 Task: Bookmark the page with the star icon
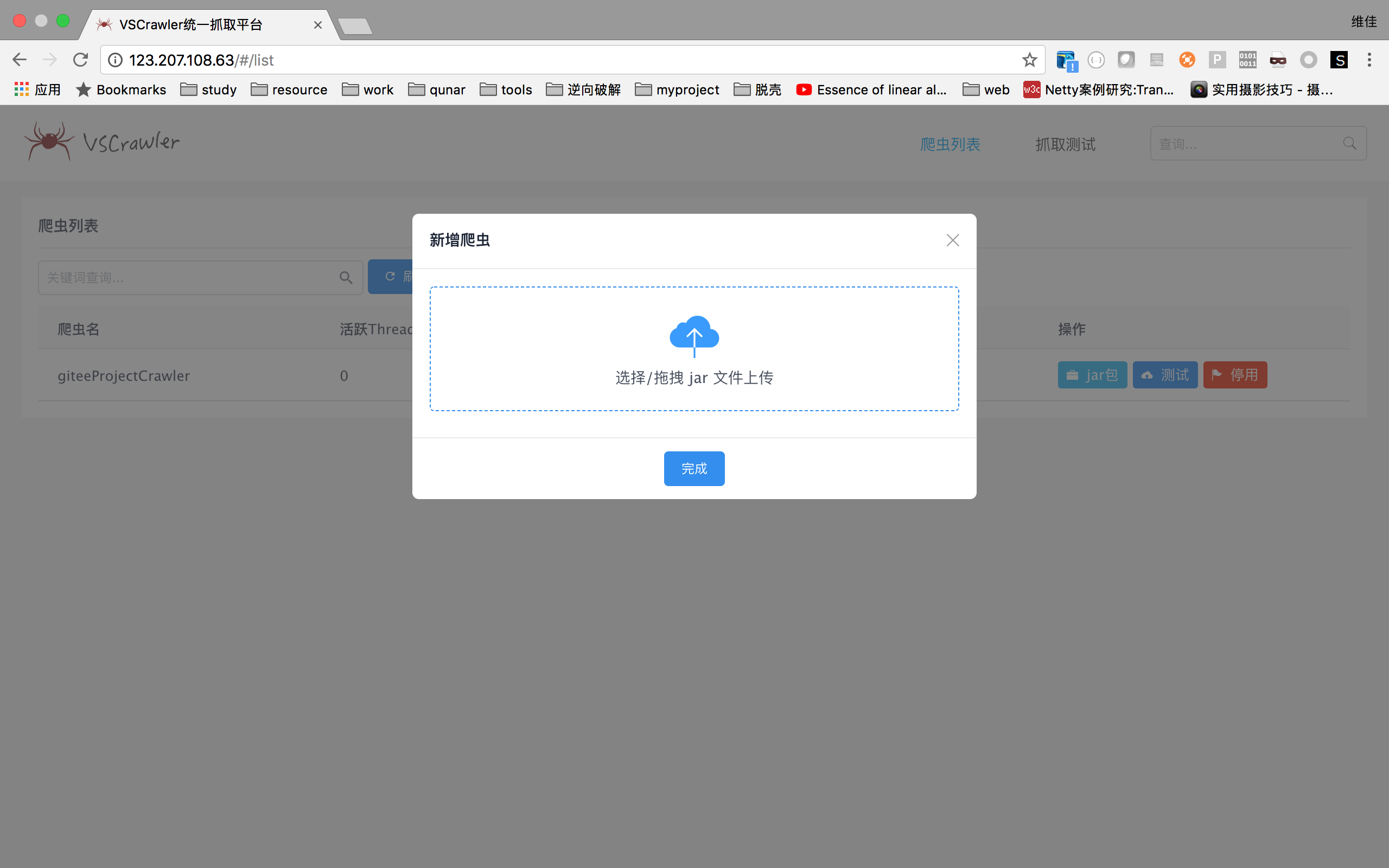coord(1029,60)
